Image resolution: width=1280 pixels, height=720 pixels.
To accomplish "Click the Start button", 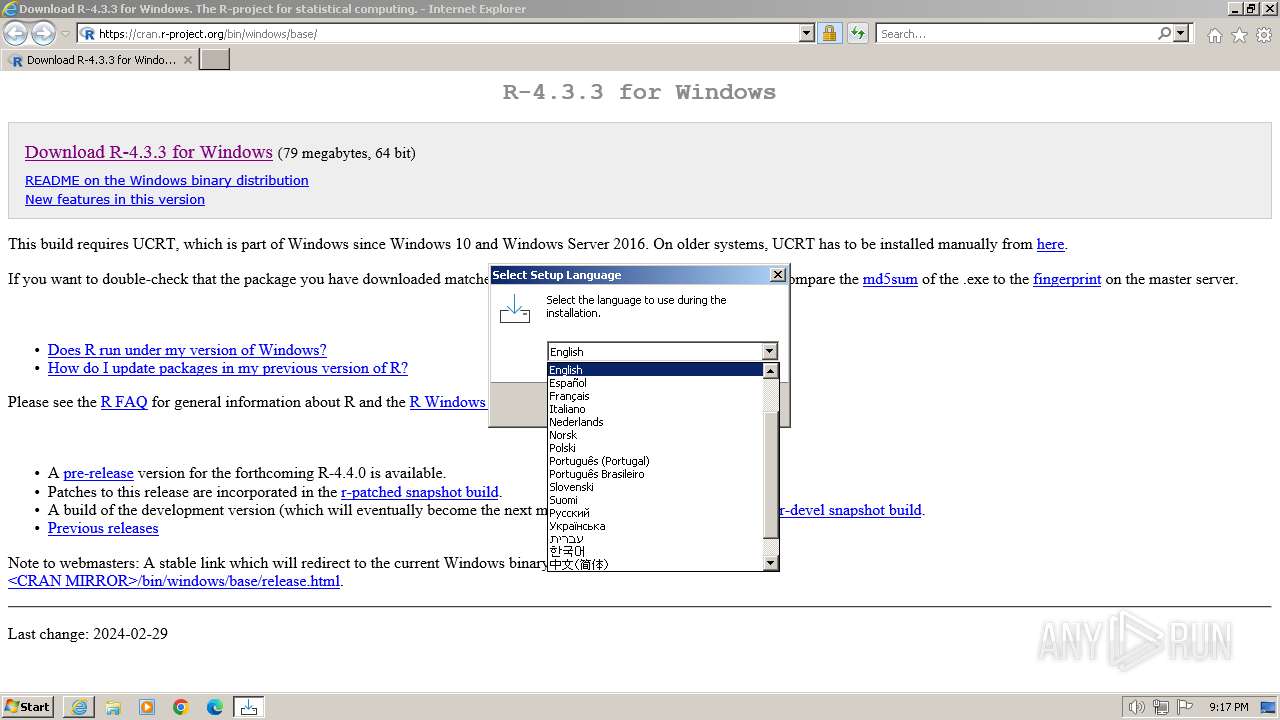I will coord(28,707).
